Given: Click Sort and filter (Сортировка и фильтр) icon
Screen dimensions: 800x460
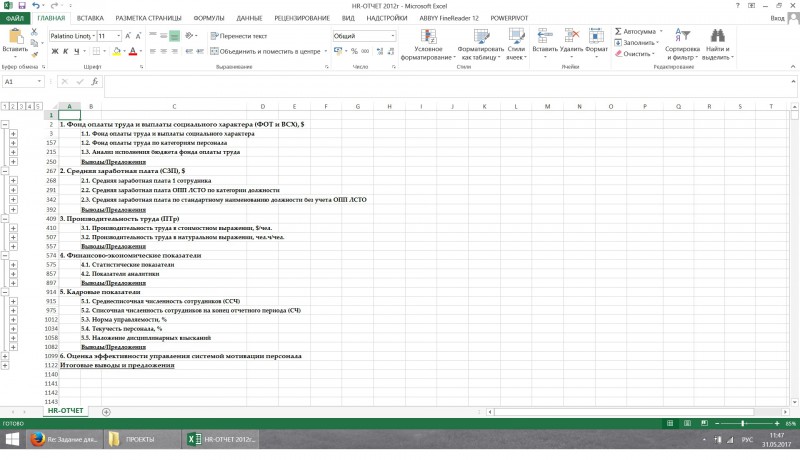Looking at the screenshot, I should (x=682, y=36).
